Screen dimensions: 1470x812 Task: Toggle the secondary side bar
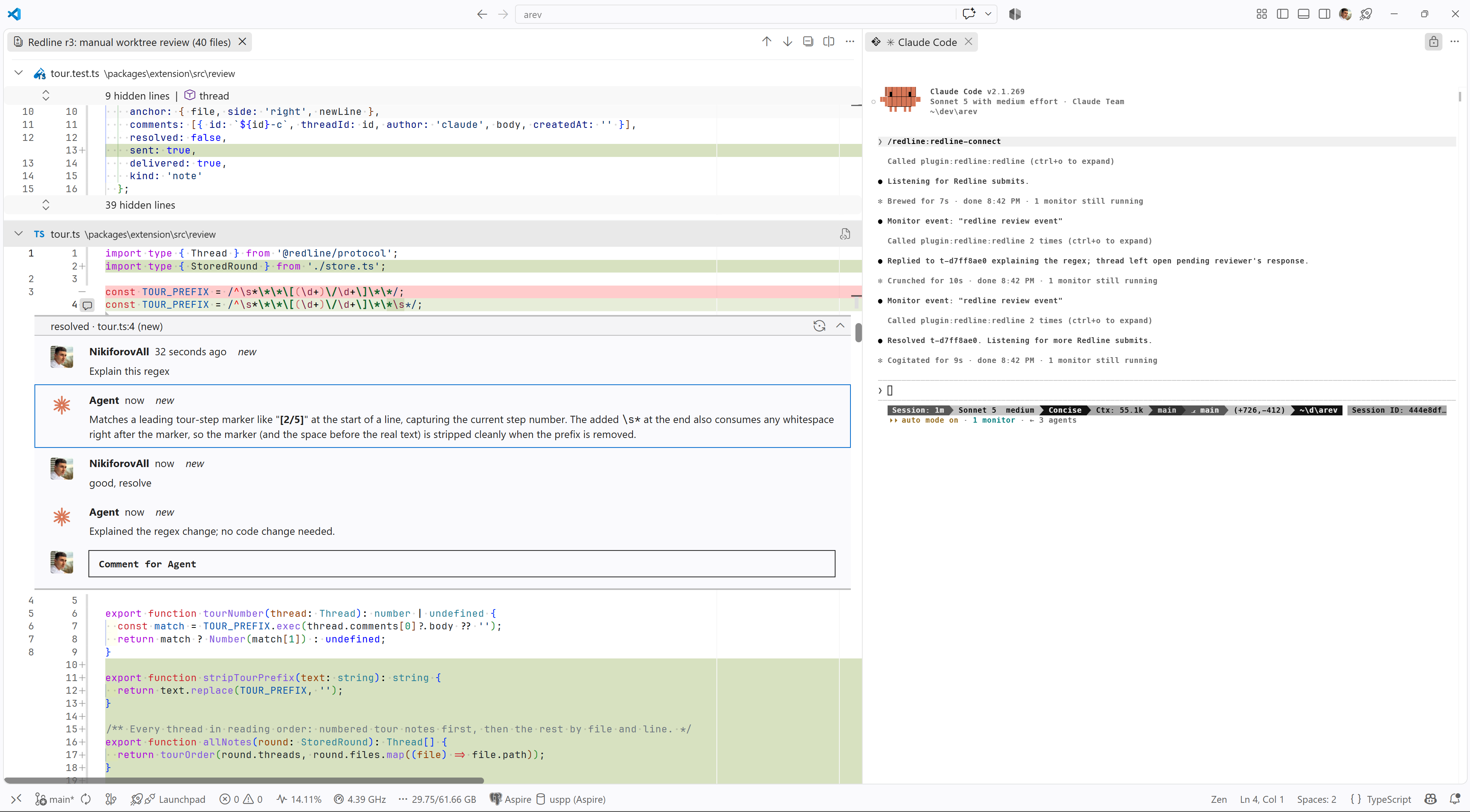1324,14
